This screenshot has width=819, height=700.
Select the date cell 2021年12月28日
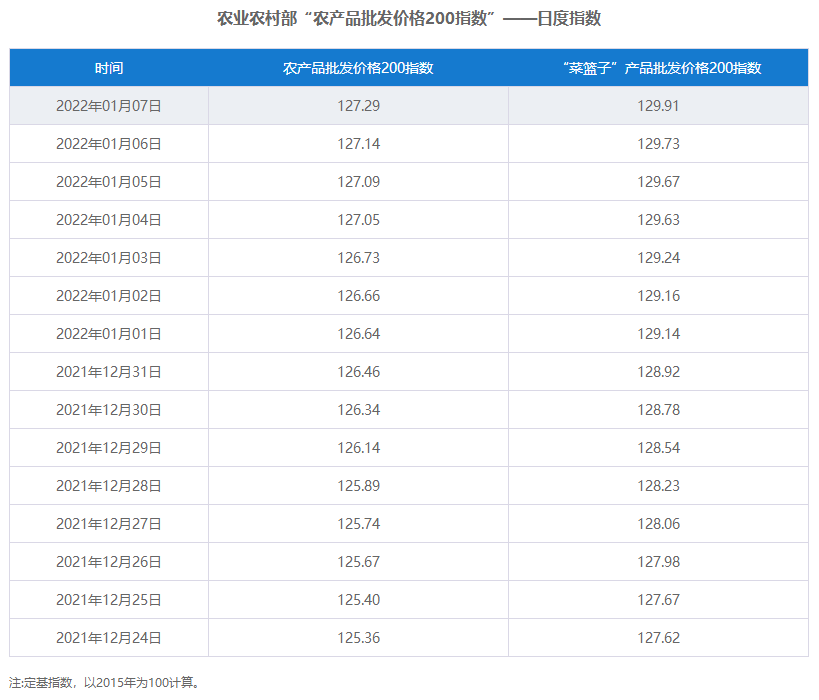click(109, 486)
